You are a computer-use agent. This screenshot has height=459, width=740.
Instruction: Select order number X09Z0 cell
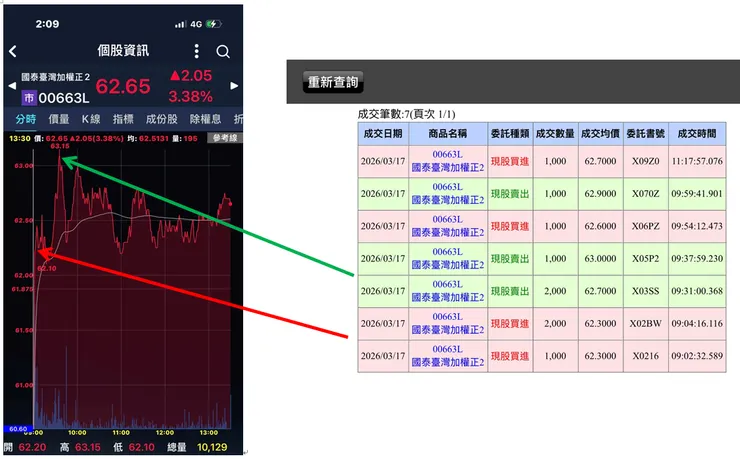pos(646,161)
